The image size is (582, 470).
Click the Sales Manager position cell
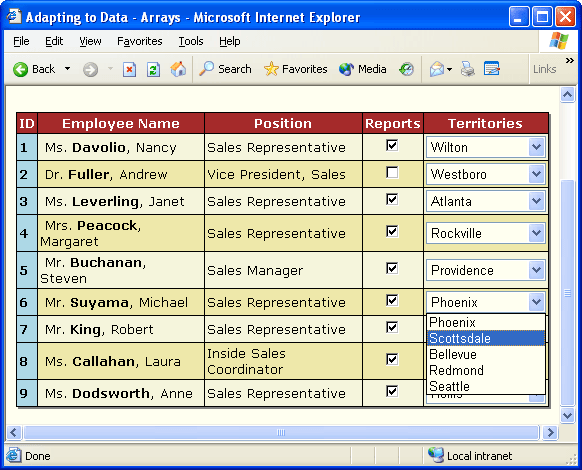283,270
